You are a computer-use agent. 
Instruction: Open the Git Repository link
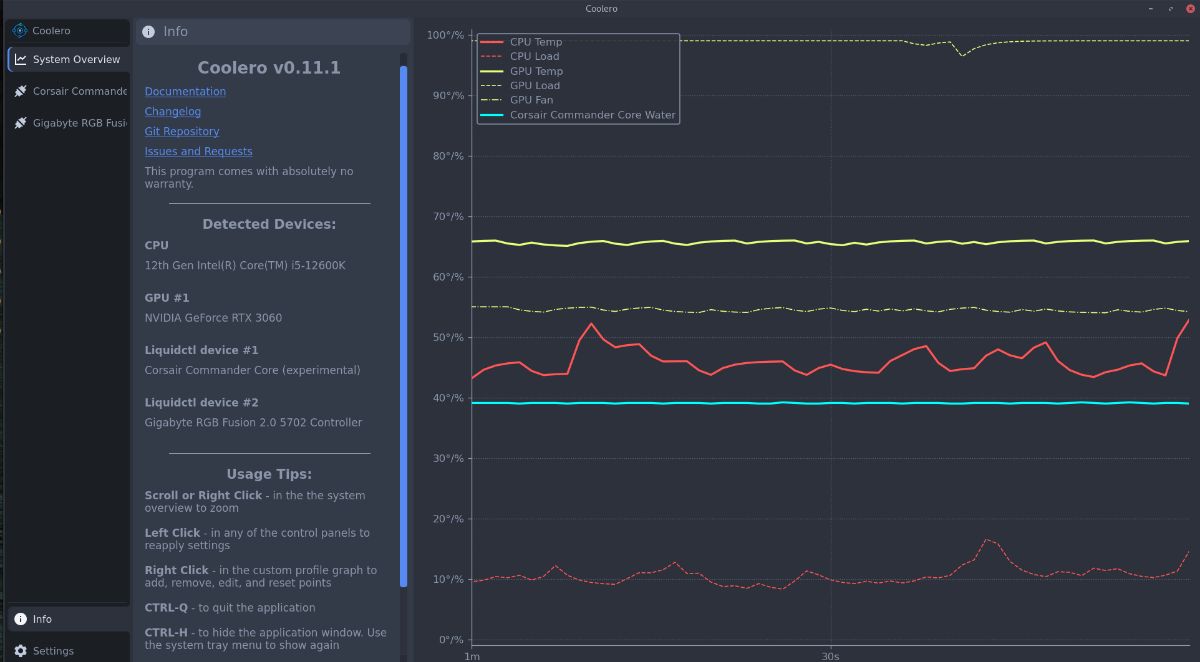tap(182, 131)
